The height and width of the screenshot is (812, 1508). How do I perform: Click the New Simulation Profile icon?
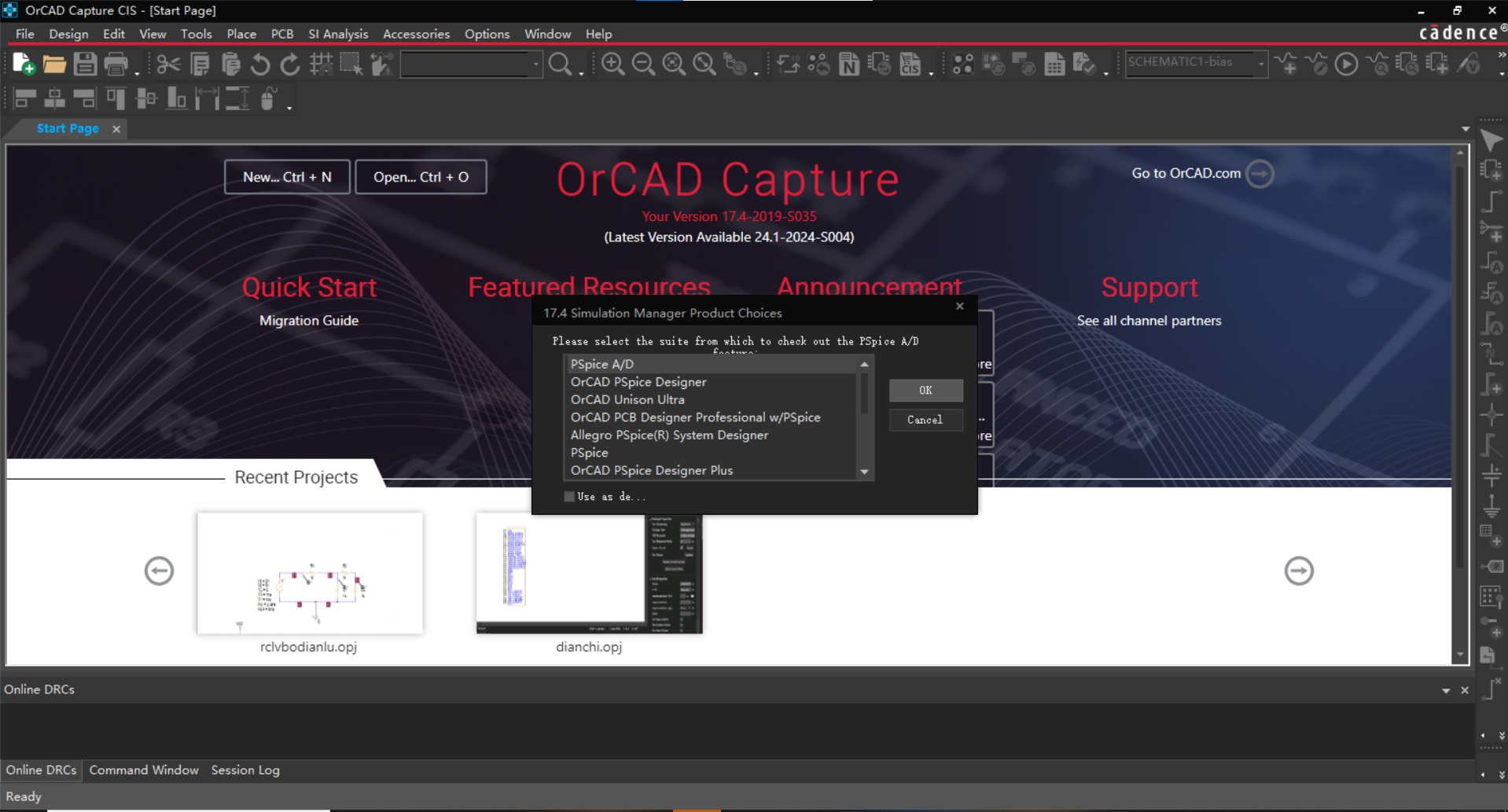pyautogui.click(x=1286, y=64)
